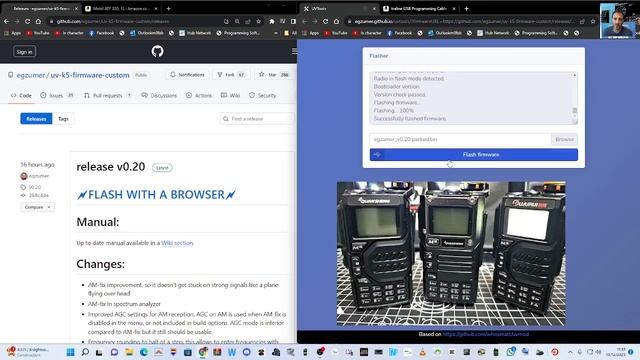Viewport: 640px width, 360px height.
Task: Click the three radios photo
Action: point(451,253)
